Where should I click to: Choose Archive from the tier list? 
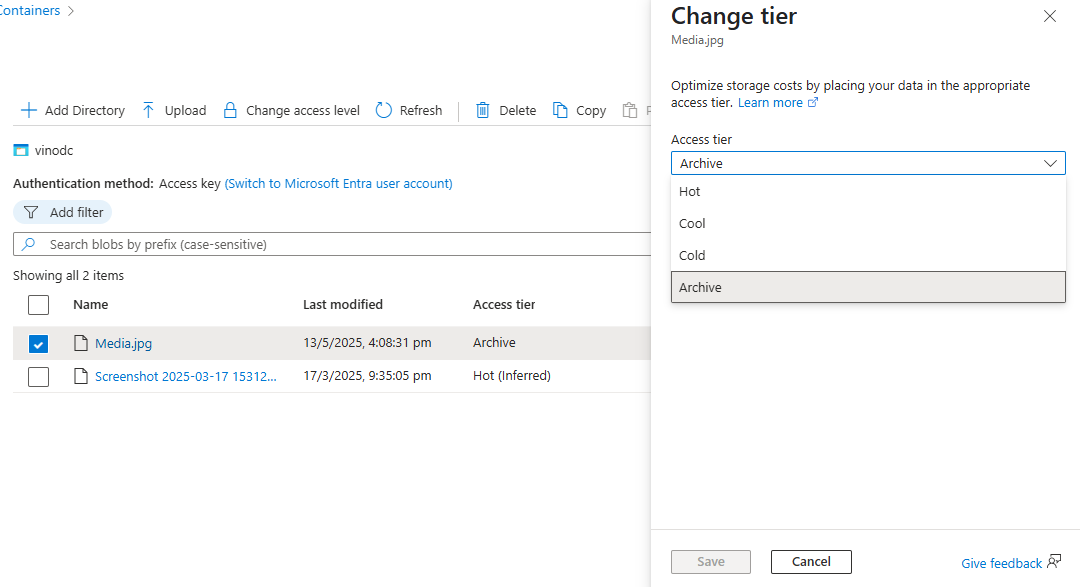(x=868, y=287)
